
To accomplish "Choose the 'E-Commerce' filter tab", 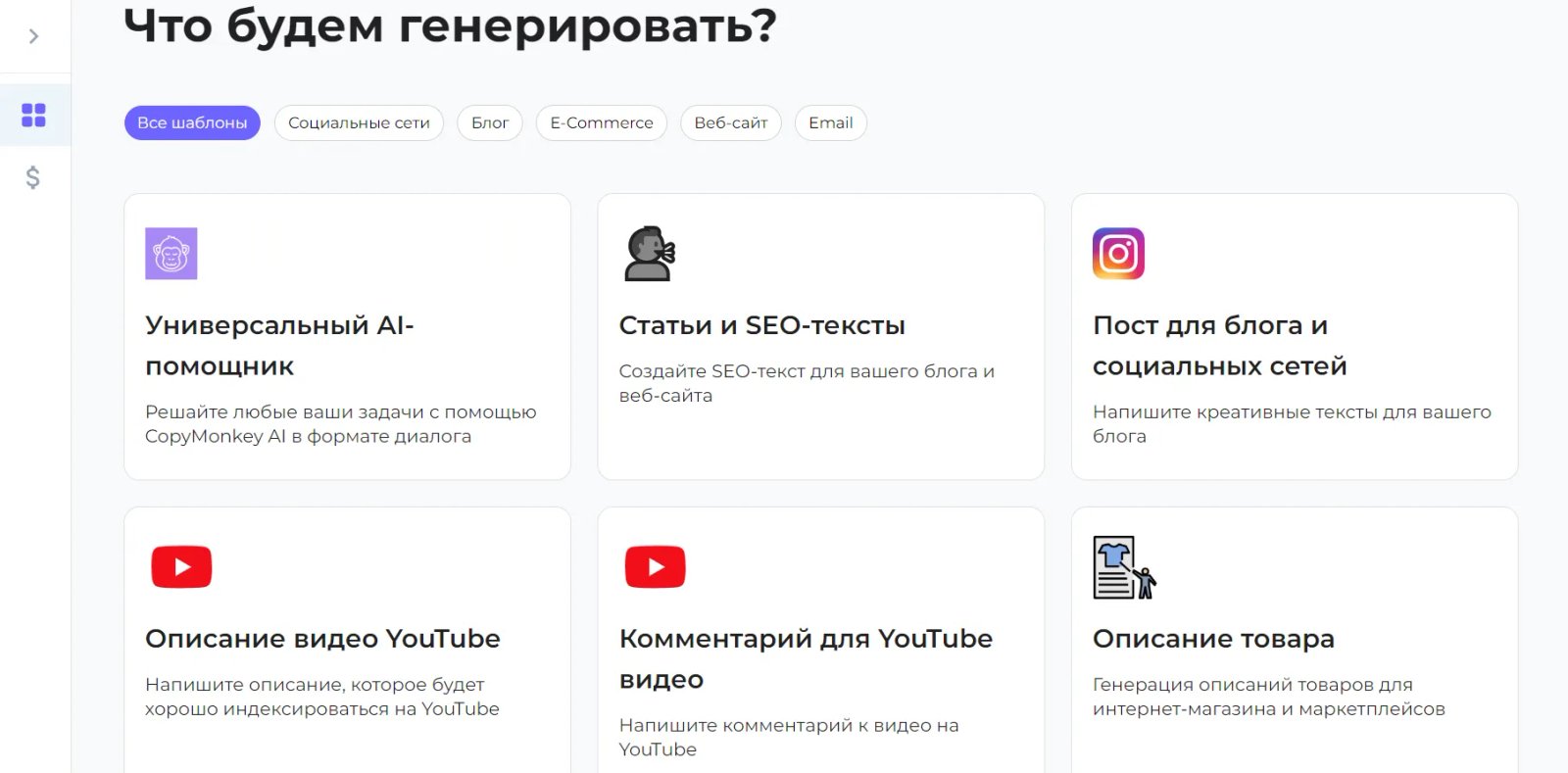I will pyautogui.click(x=602, y=122).
